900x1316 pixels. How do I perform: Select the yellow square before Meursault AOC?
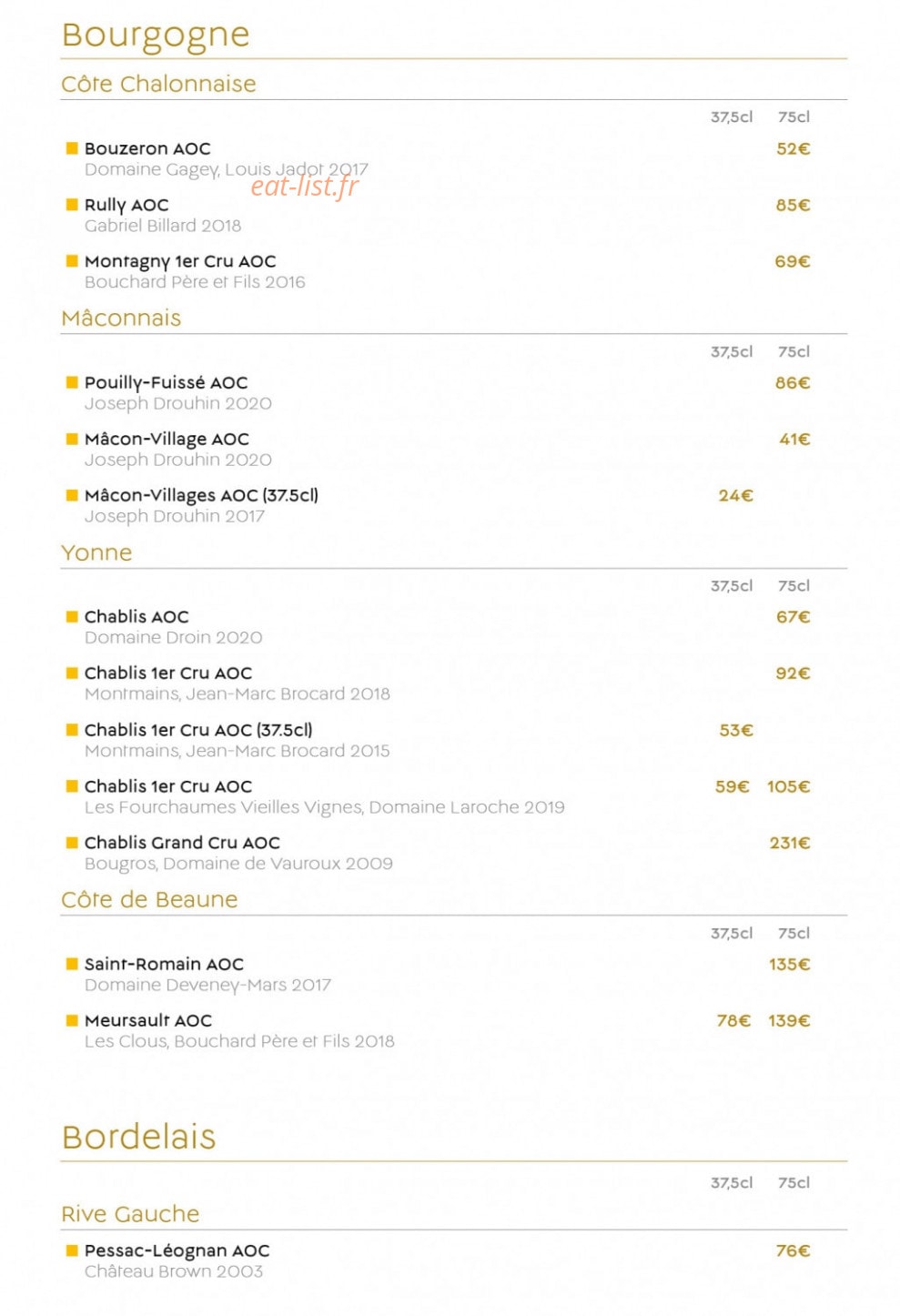pyautogui.click(x=72, y=1019)
